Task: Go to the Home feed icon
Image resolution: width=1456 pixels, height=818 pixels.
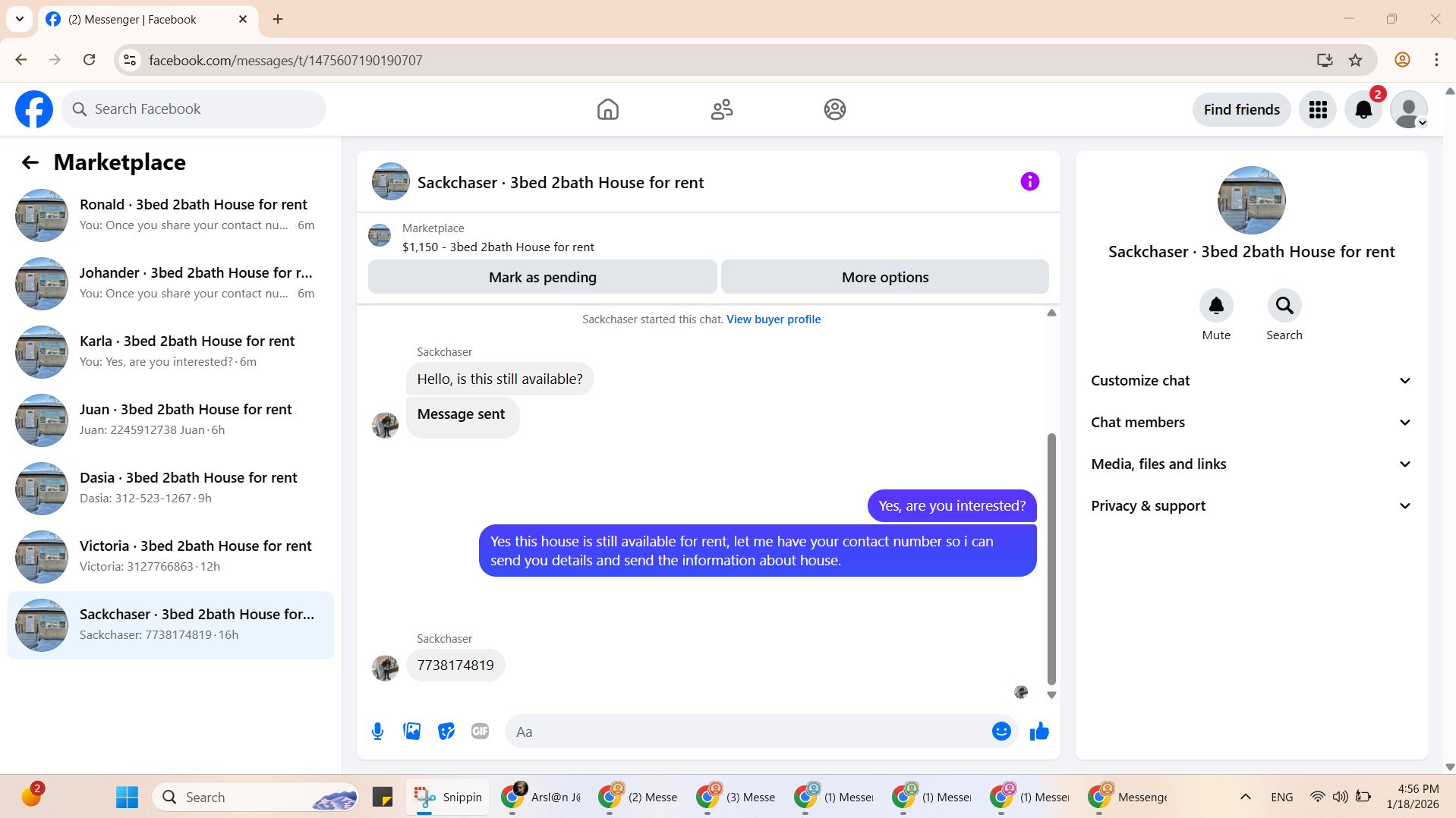Action: [607, 109]
